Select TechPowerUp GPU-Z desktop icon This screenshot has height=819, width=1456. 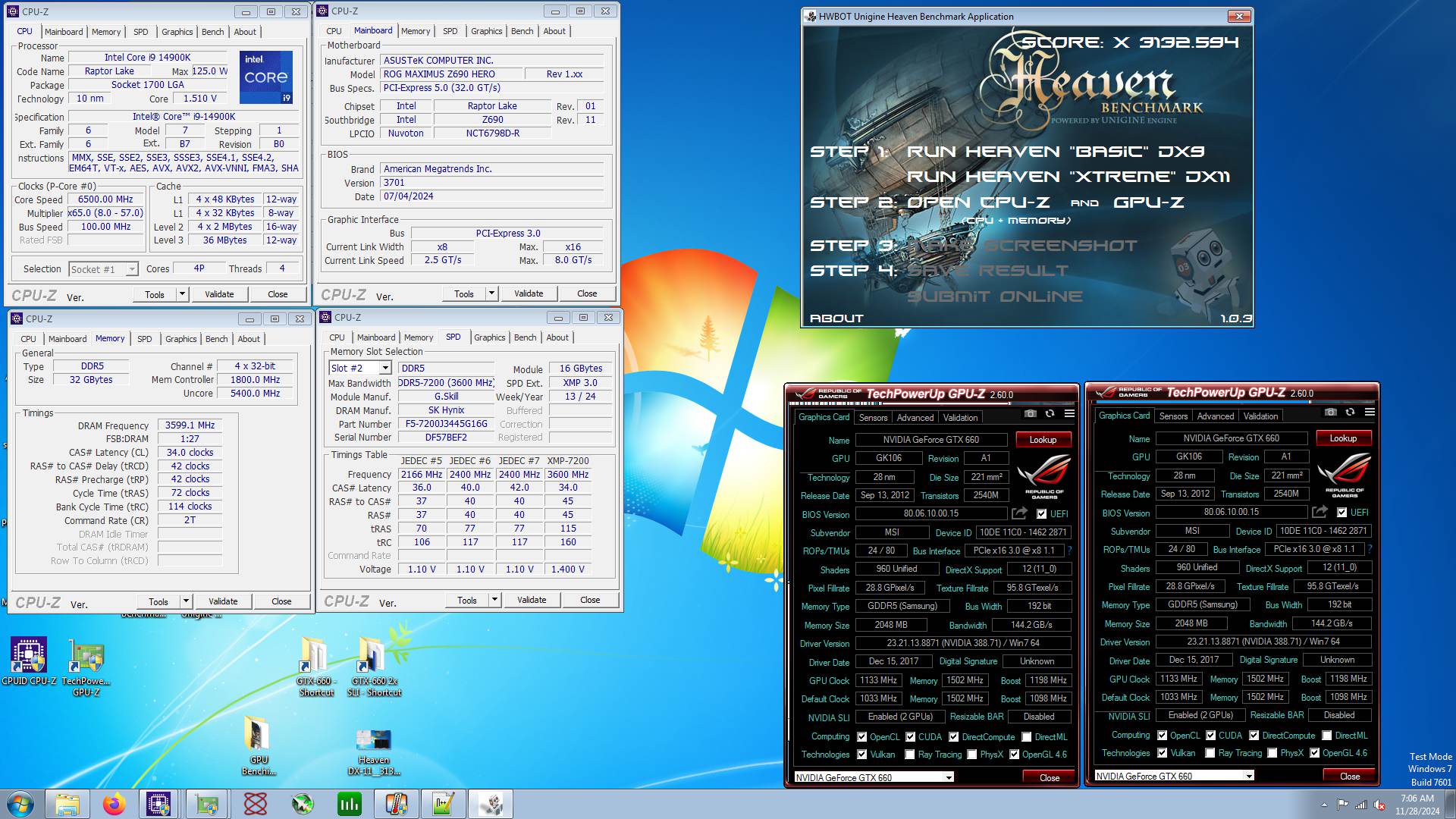tap(86, 667)
